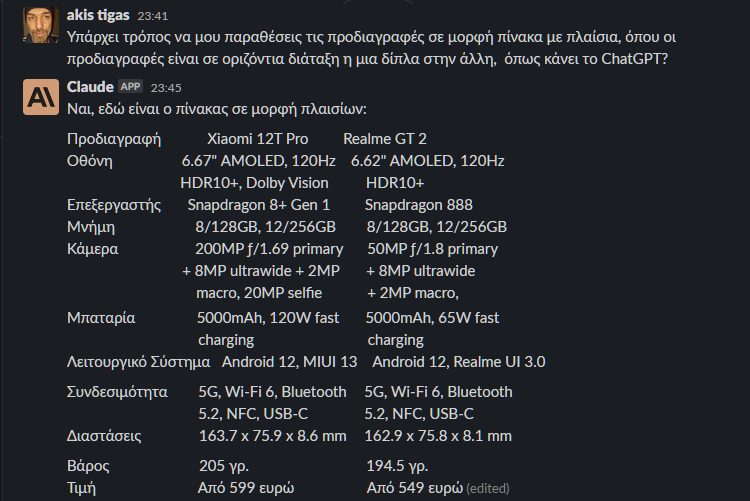Click the Από 599 ευρώ price text
The height and width of the screenshot is (501, 750).
[x=246, y=488]
